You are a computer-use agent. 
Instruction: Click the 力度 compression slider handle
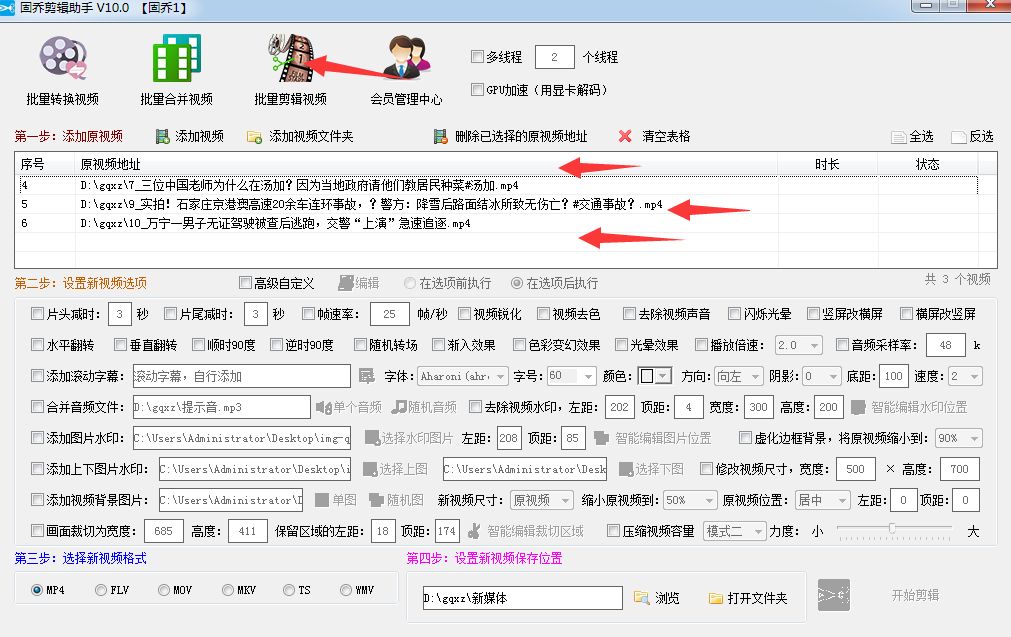(x=892, y=528)
